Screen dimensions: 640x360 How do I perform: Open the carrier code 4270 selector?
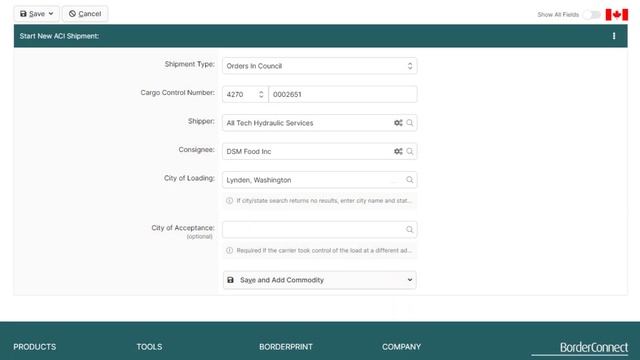point(245,94)
